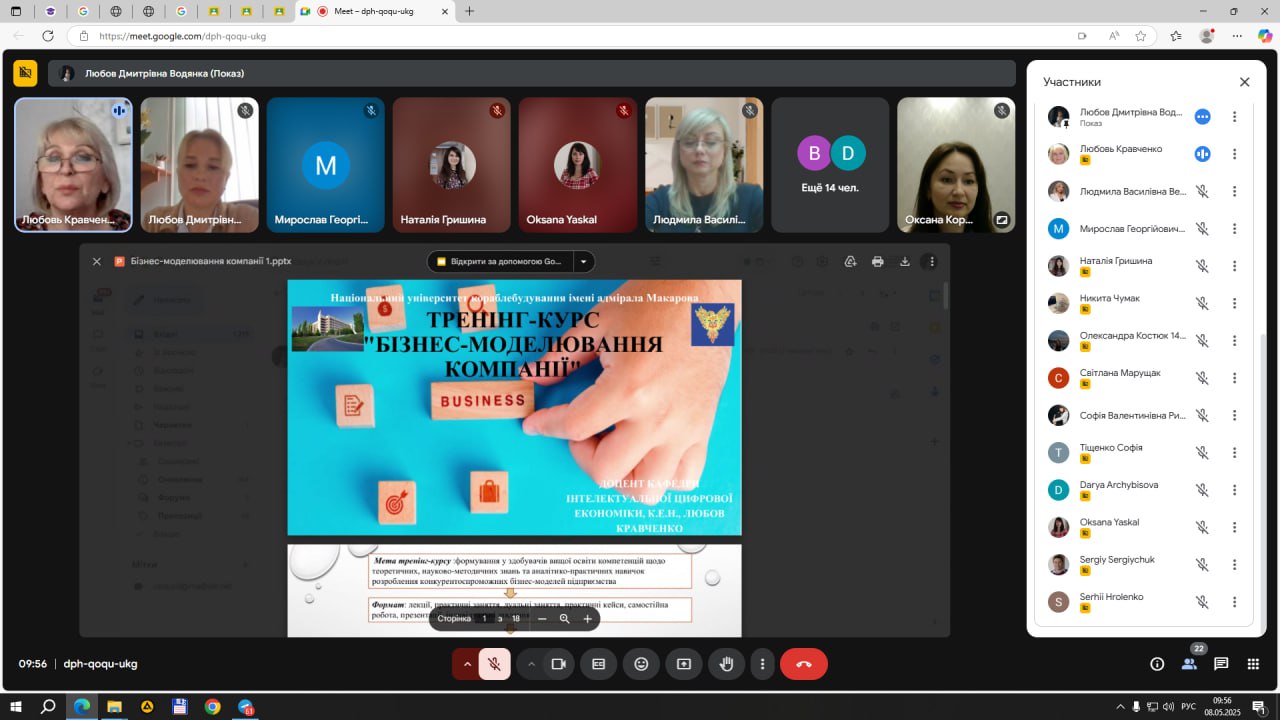1280x720 pixels.
Task: Toggle the camera button in Meet controls
Action: click(x=559, y=664)
